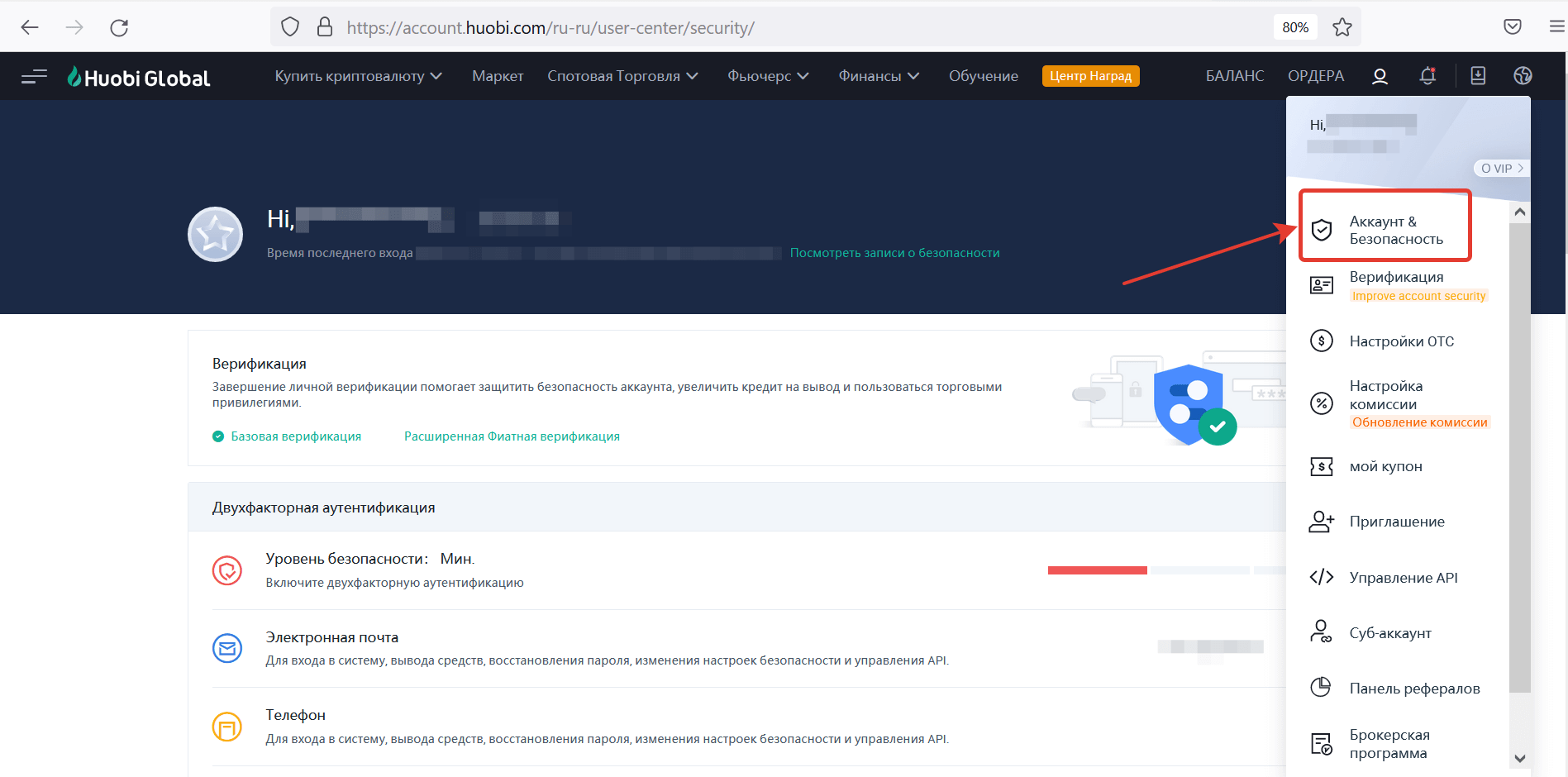Expand the Фьючерс dropdown menu

coord(767,76)
